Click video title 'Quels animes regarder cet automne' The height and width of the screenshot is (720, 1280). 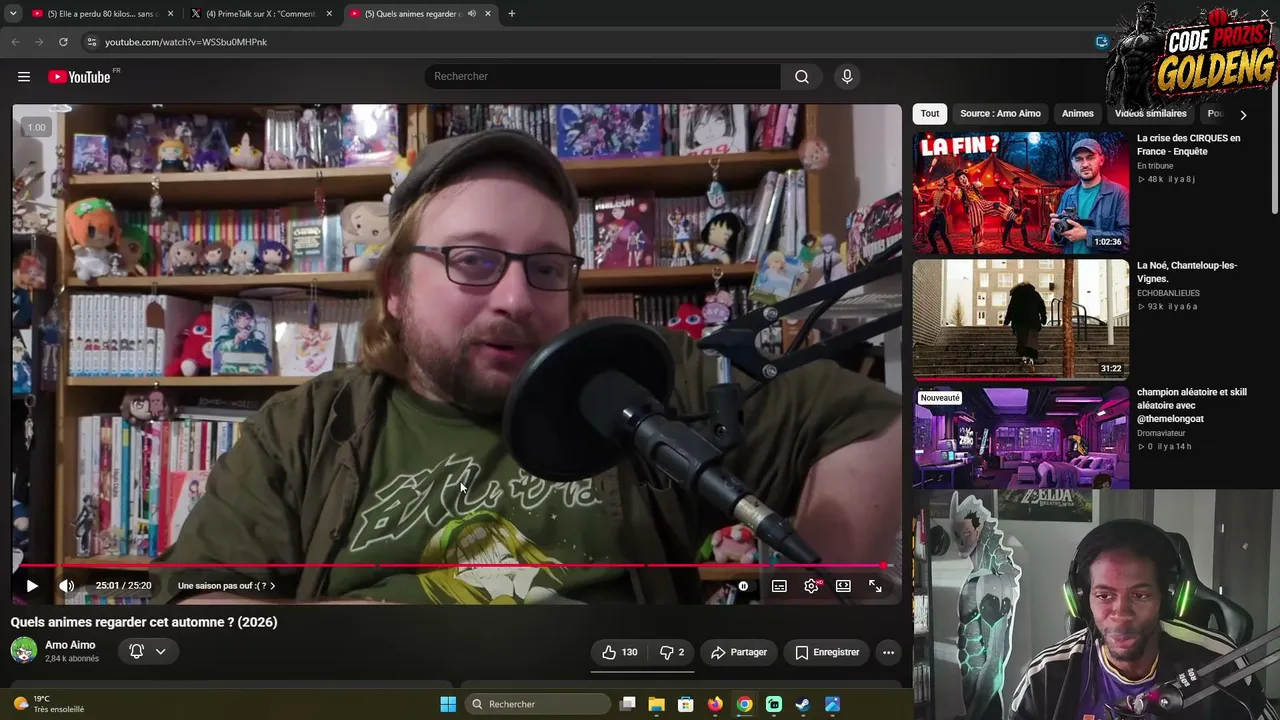tap(144, 622)
